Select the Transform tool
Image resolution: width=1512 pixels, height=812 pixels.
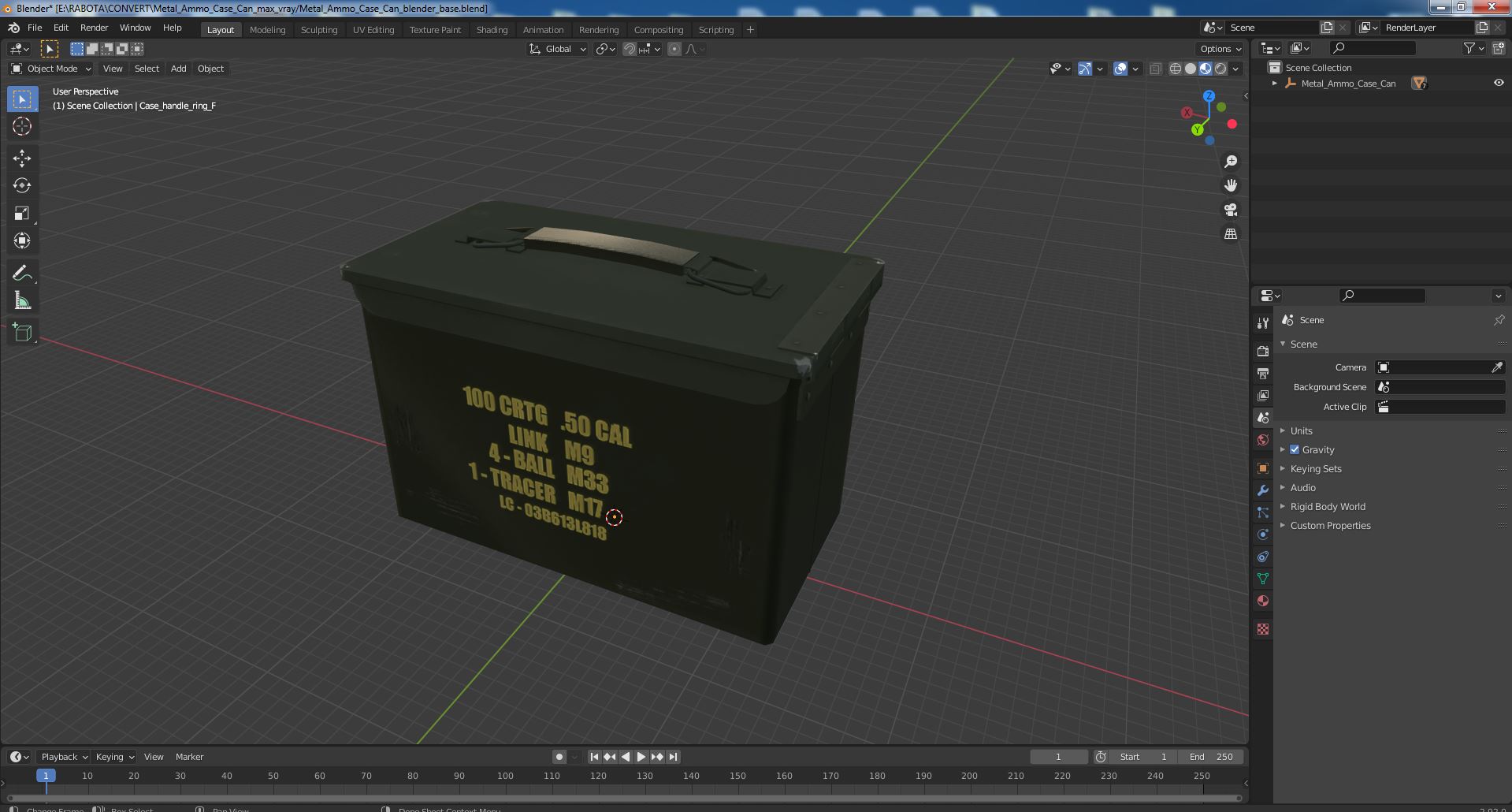[x=22, y=240]
